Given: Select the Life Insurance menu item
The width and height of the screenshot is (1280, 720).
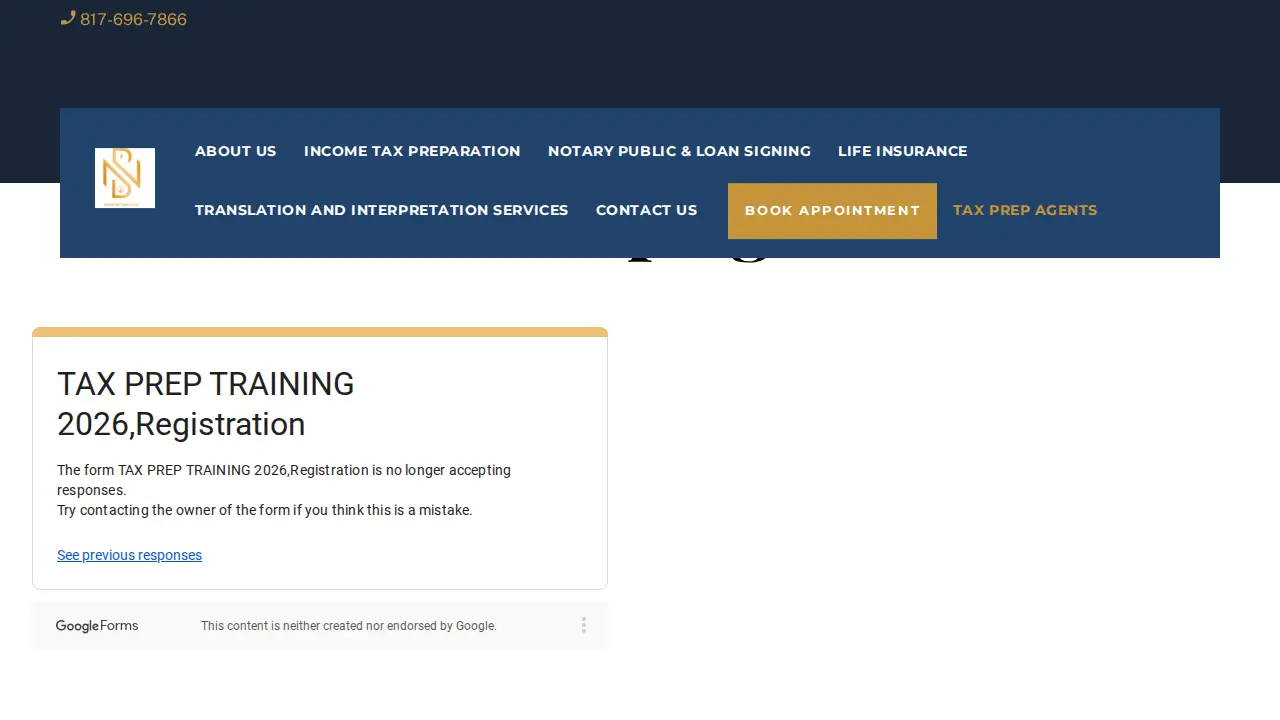Looking at the screenshot, I should [x=902, y=151].
